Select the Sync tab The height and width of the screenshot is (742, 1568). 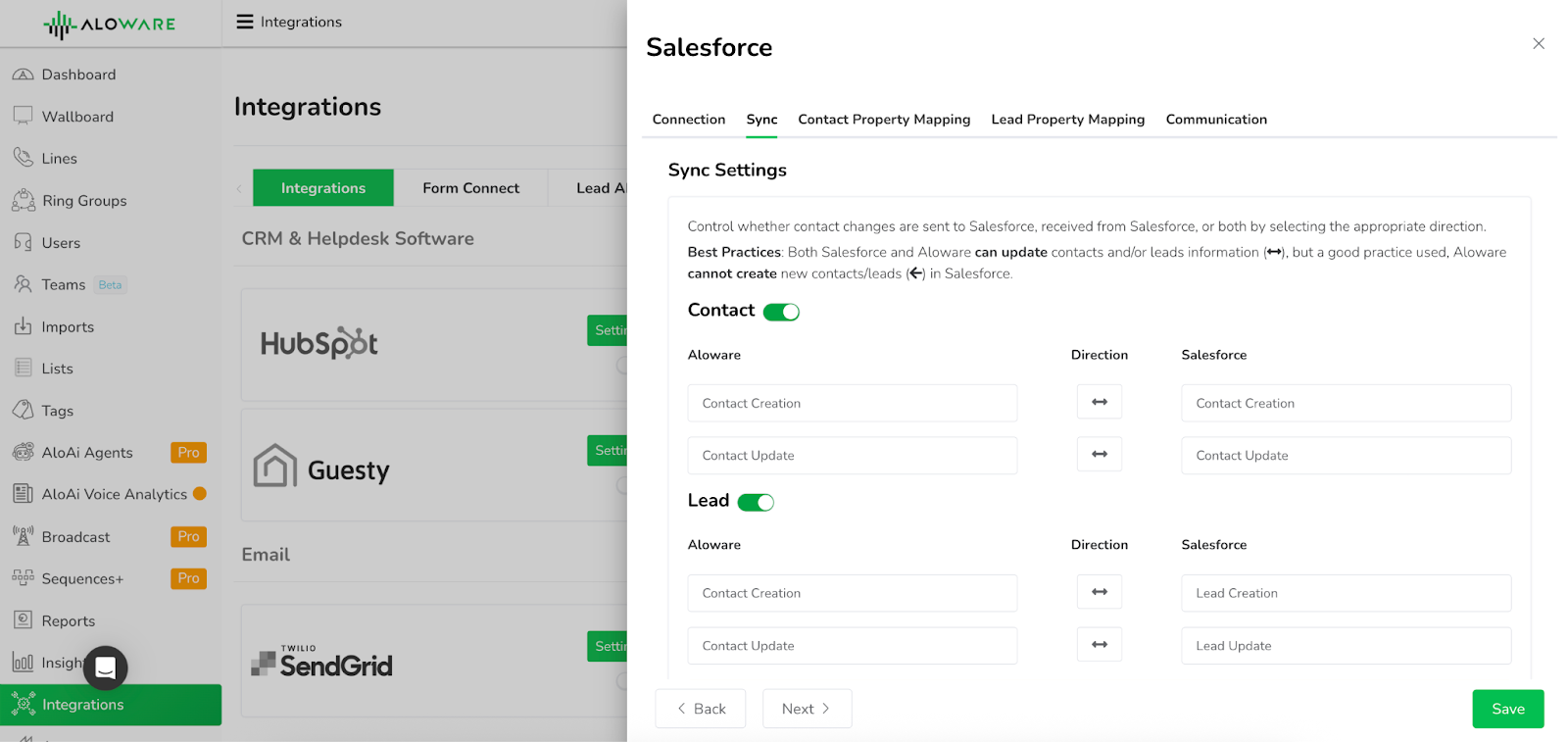tap(761, 119)
